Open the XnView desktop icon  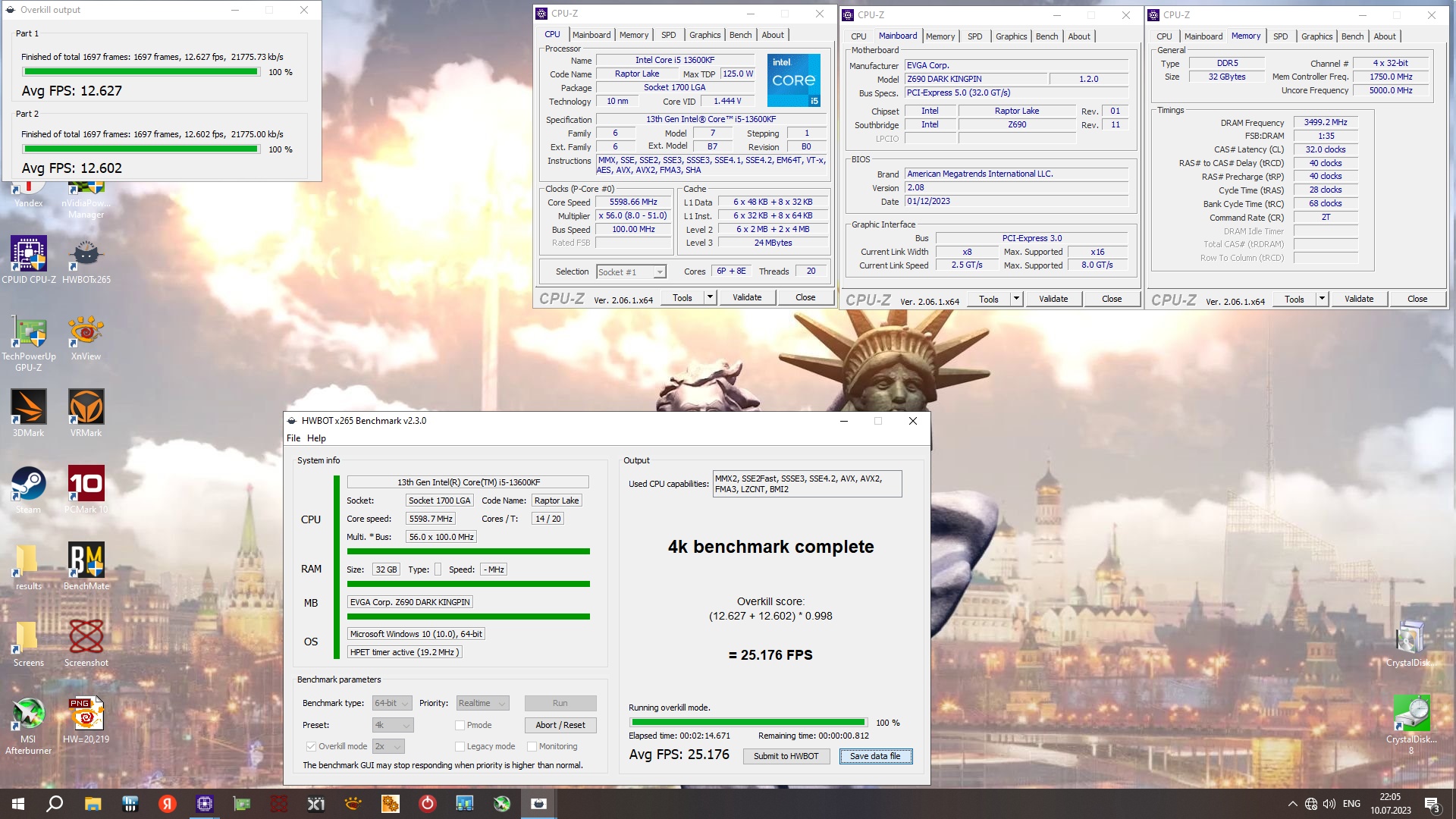tap(86, 337)
